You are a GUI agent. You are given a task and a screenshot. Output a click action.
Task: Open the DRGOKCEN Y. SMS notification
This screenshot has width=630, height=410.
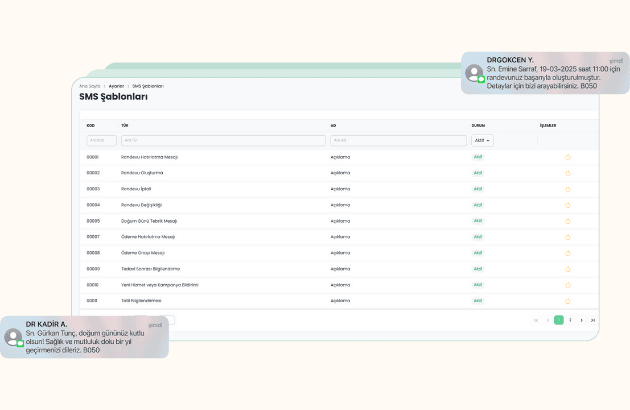coord(545,73)
